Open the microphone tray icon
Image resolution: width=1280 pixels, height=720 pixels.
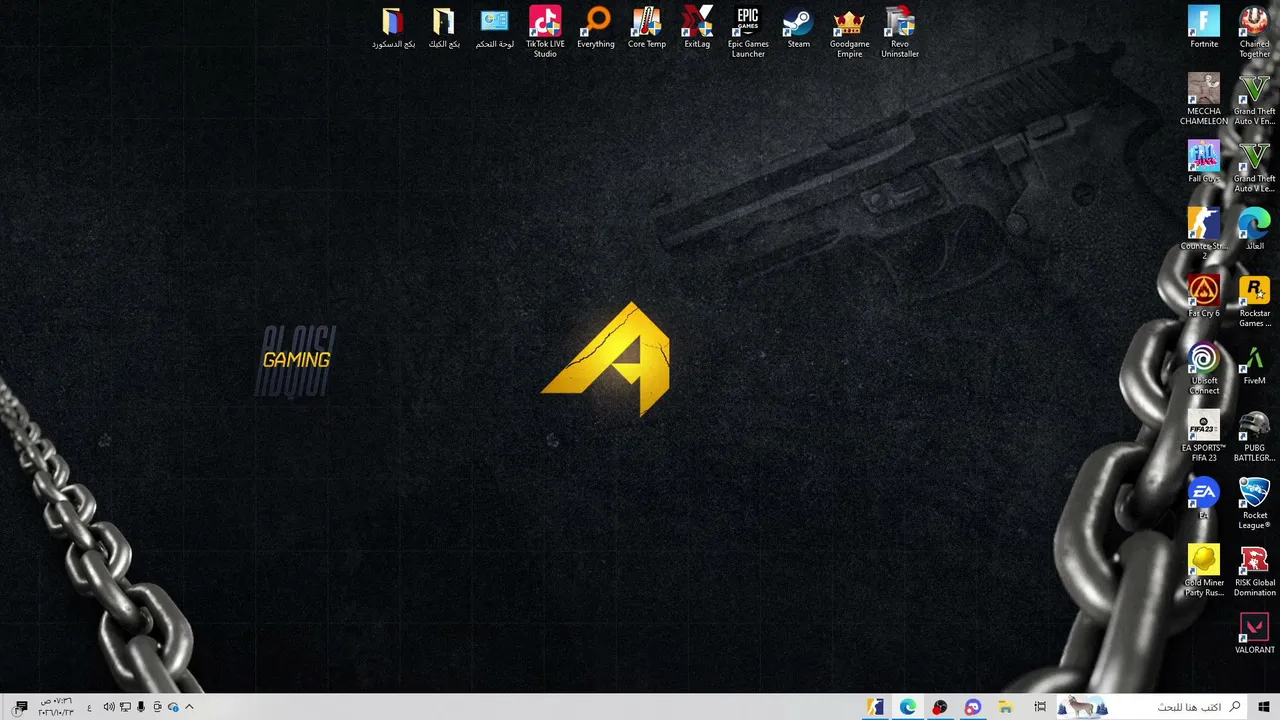(x=141, y=707)
